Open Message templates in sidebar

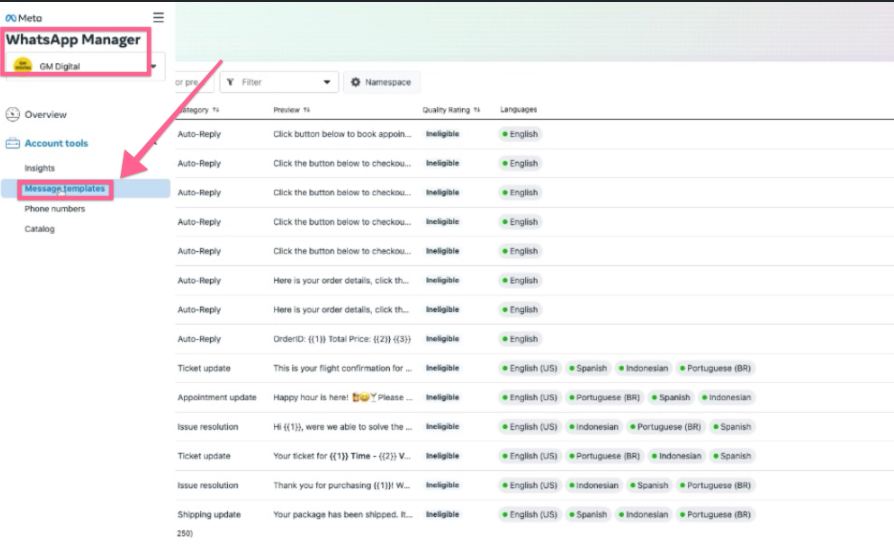click(x=65, y=189)
